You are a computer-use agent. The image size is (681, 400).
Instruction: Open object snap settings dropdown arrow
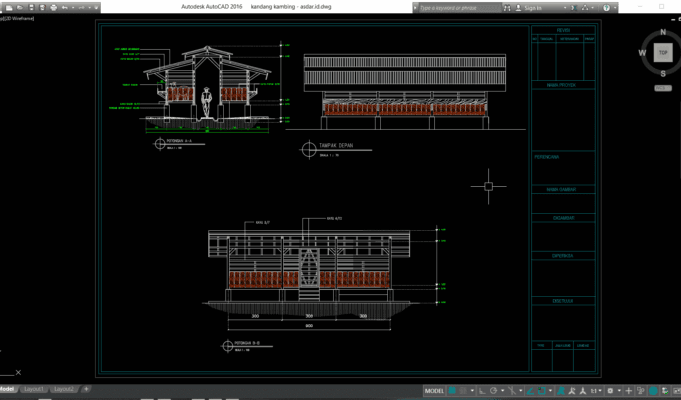551,390
